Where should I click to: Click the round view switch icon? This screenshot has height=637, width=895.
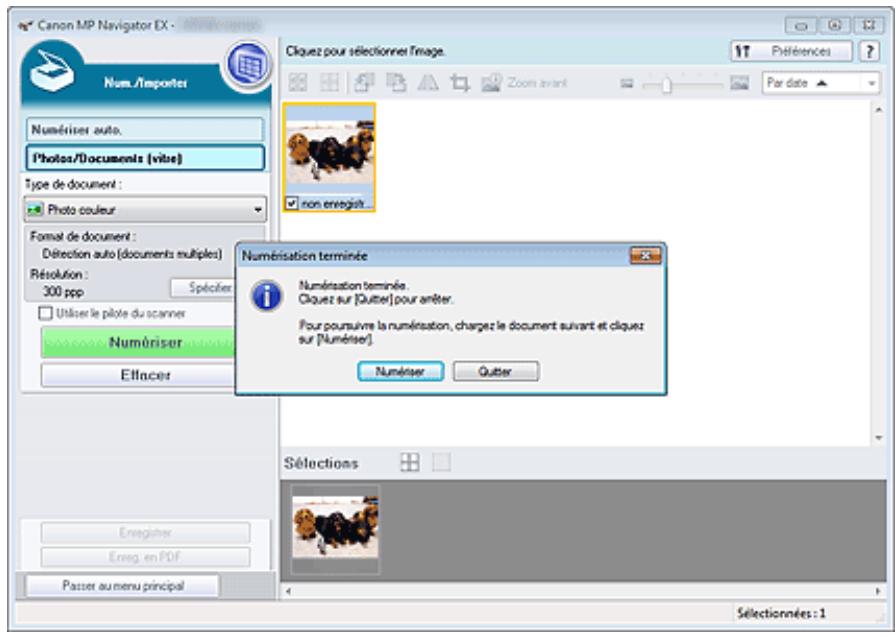click(x=248, y=64)
